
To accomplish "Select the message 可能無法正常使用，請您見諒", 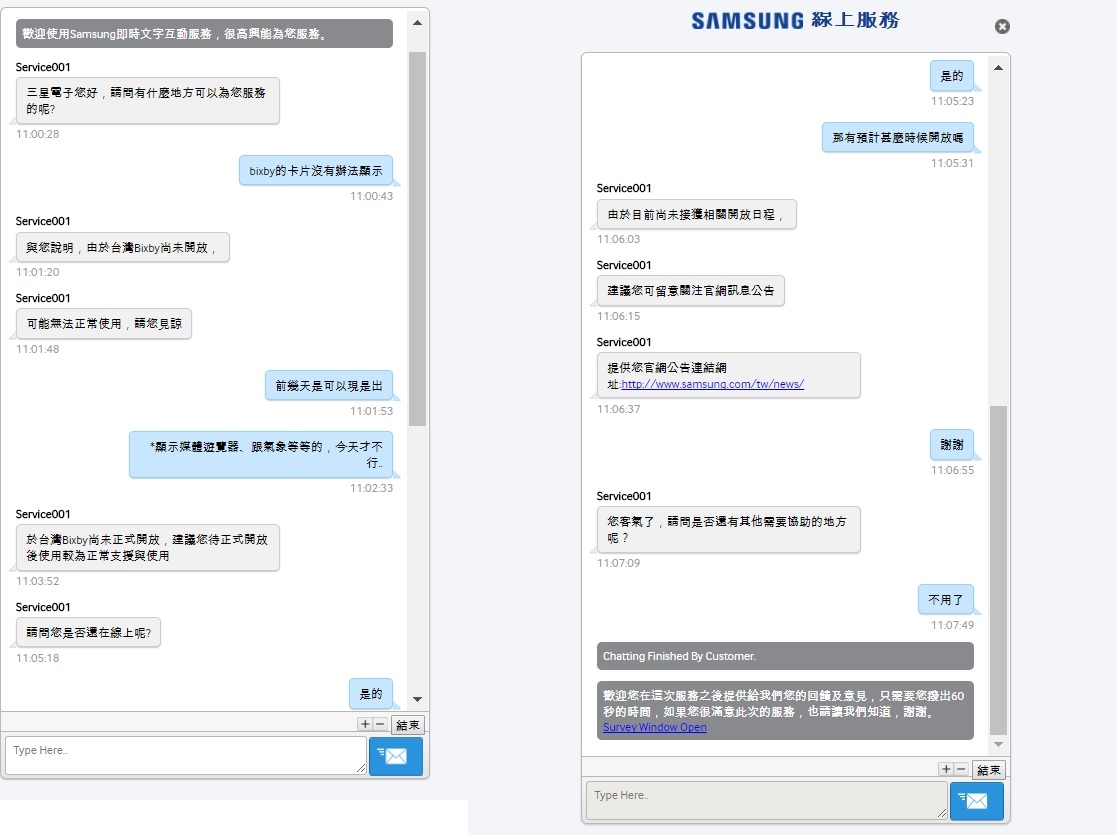I will coord(104,323).
